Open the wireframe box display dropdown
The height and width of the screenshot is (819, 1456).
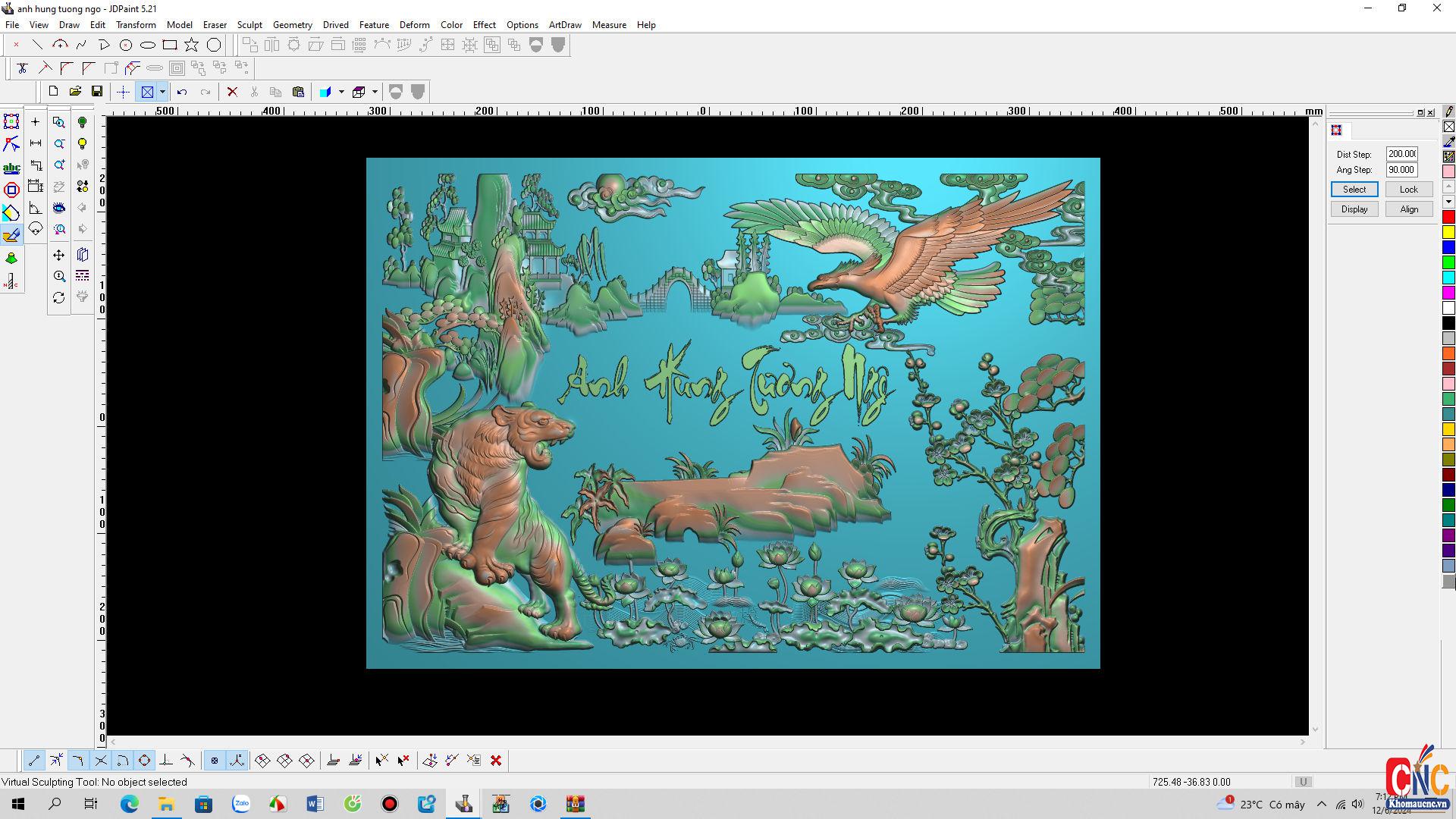click(x=375, y=92)
